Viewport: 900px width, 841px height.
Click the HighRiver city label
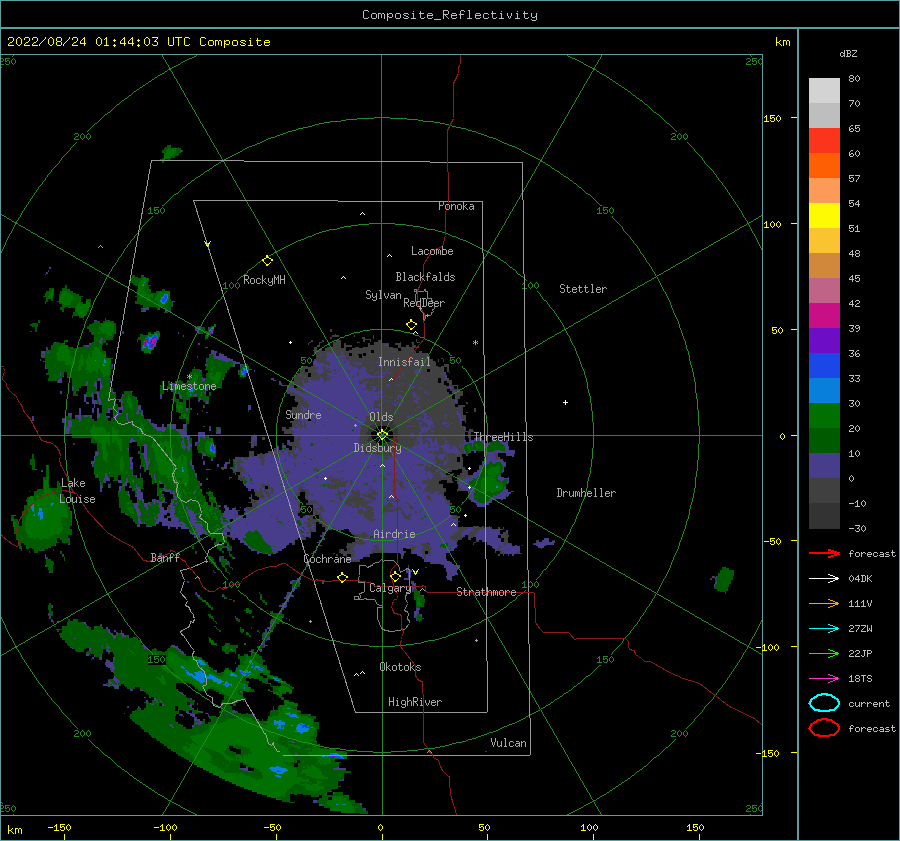click(415, 702)
